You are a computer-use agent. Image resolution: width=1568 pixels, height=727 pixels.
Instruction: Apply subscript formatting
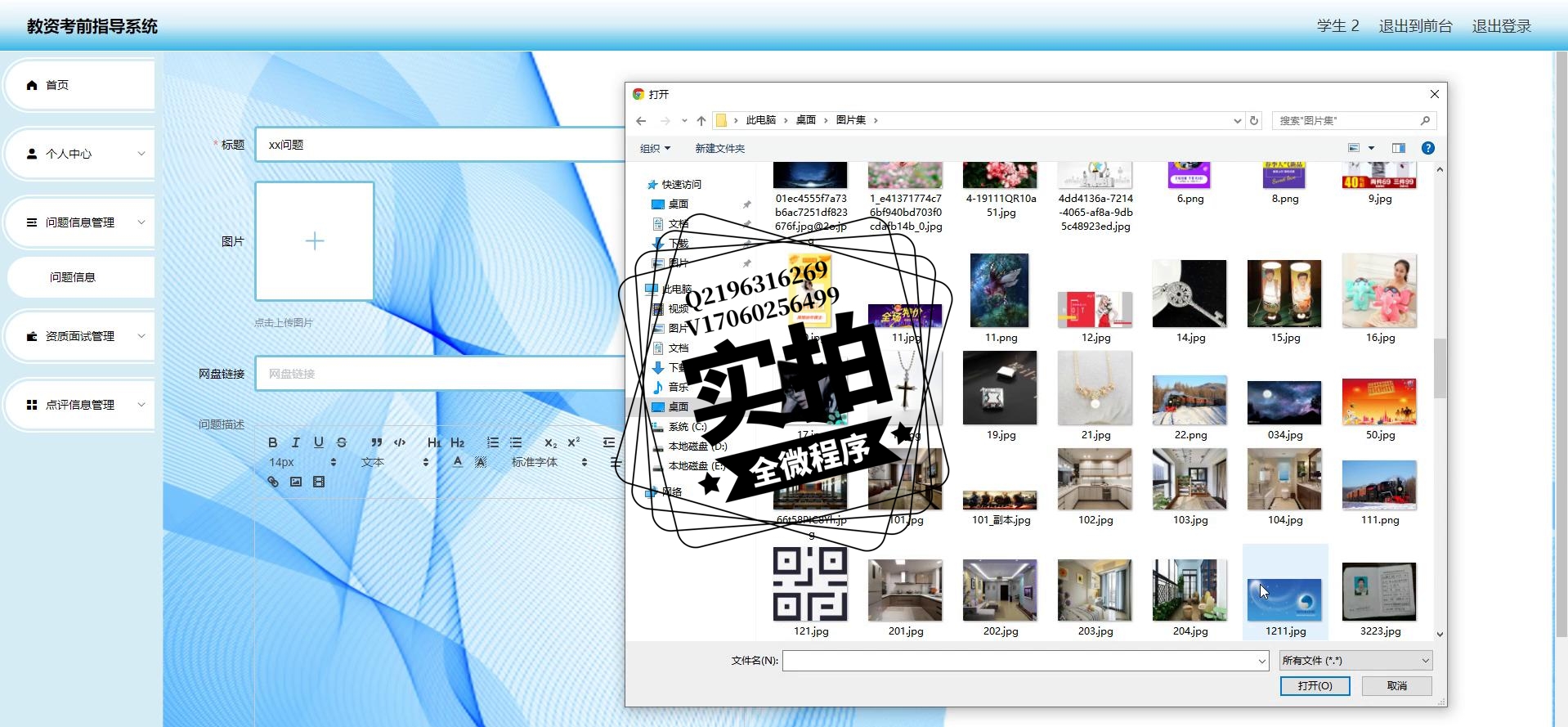(x=551, y=442)
